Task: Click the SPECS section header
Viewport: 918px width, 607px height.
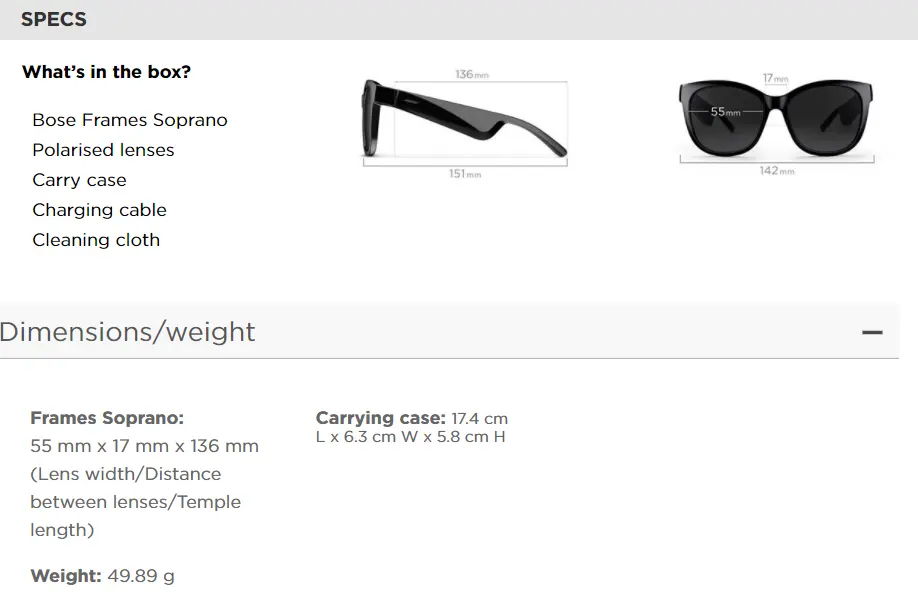Action: pyautogui.click(x=54, y=19)
